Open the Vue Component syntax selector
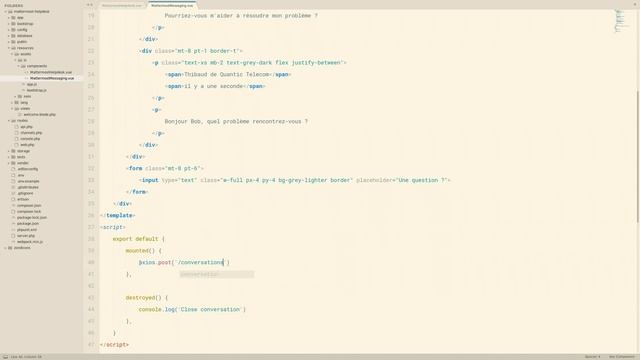640x360 pixels. [x=622, y=357]
